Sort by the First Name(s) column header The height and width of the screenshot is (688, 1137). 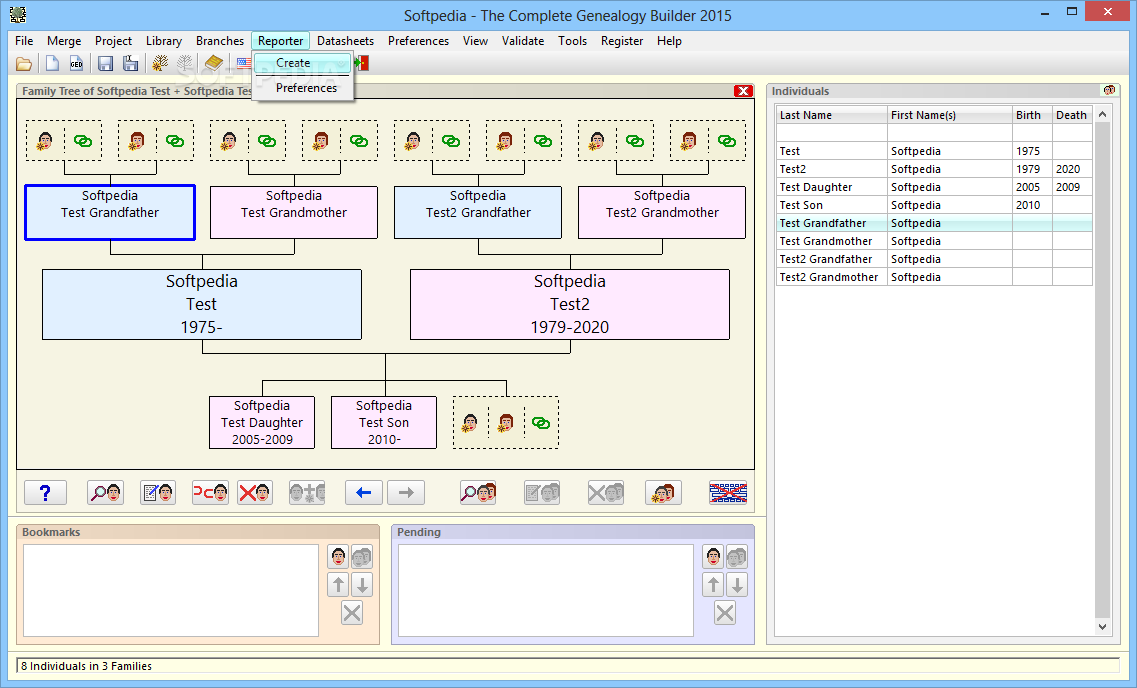pos(950,115)
